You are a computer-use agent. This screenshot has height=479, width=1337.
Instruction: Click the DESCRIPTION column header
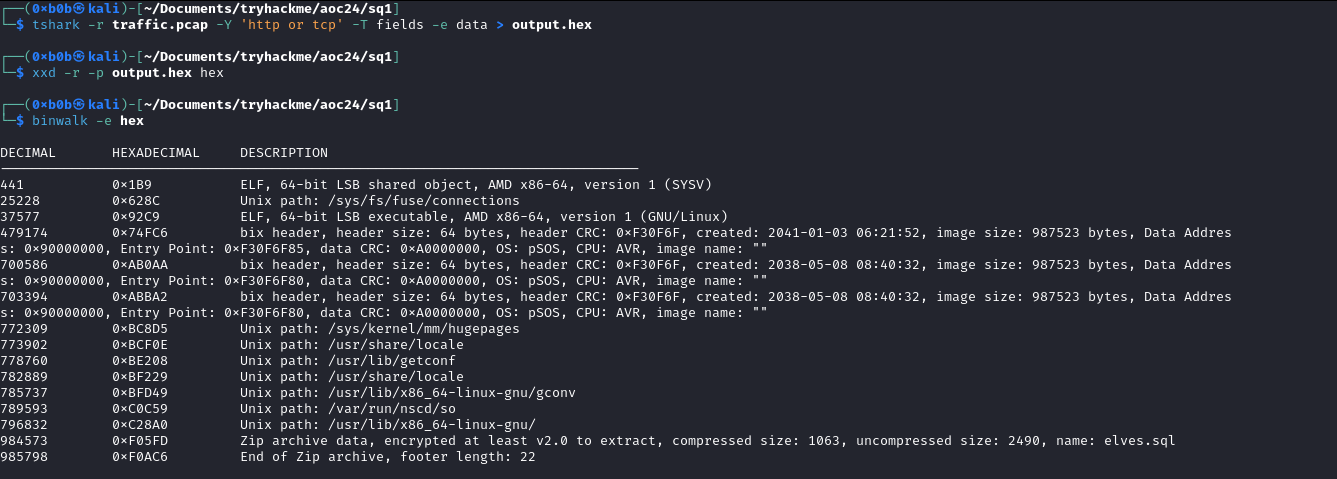[284, 153]
